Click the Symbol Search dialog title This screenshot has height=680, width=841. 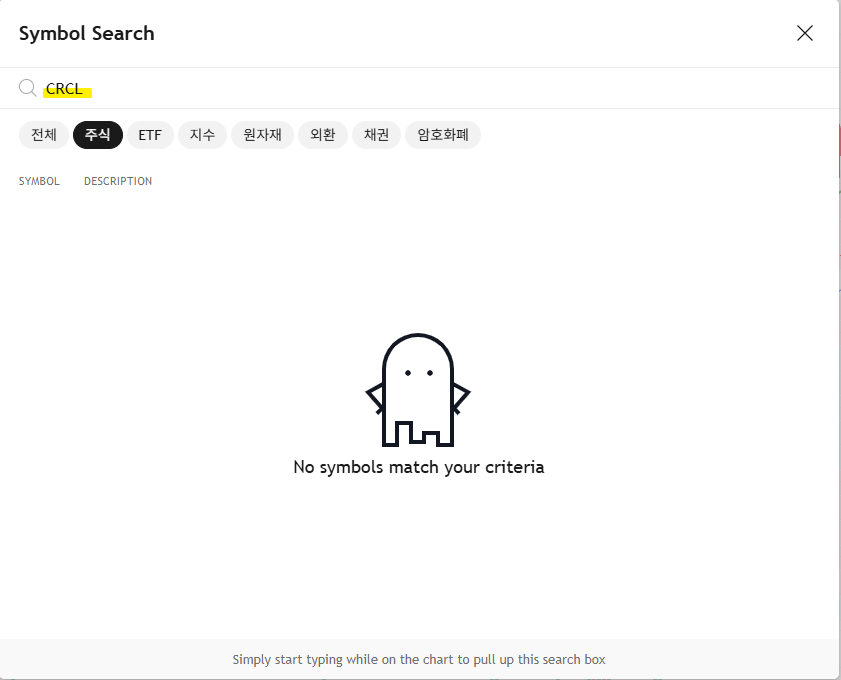[87, 33]
